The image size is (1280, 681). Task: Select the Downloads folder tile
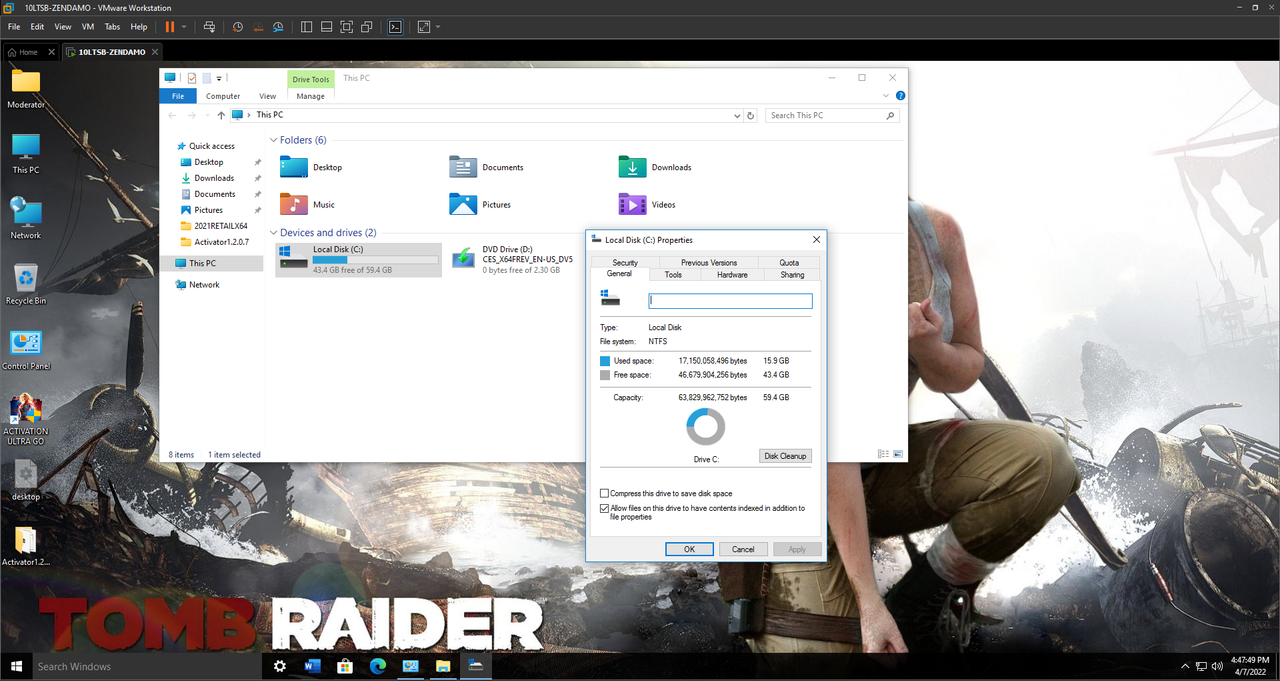point(655,167)
